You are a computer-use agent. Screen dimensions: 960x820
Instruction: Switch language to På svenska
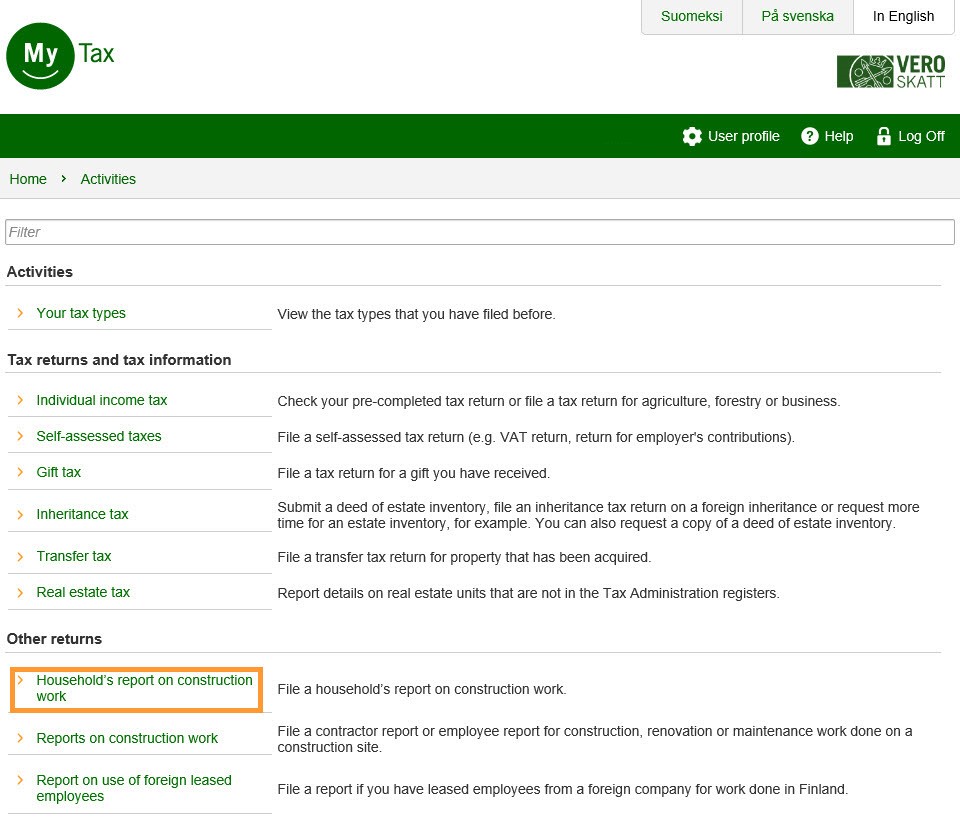pyautogui.click(x=797, y=17)
